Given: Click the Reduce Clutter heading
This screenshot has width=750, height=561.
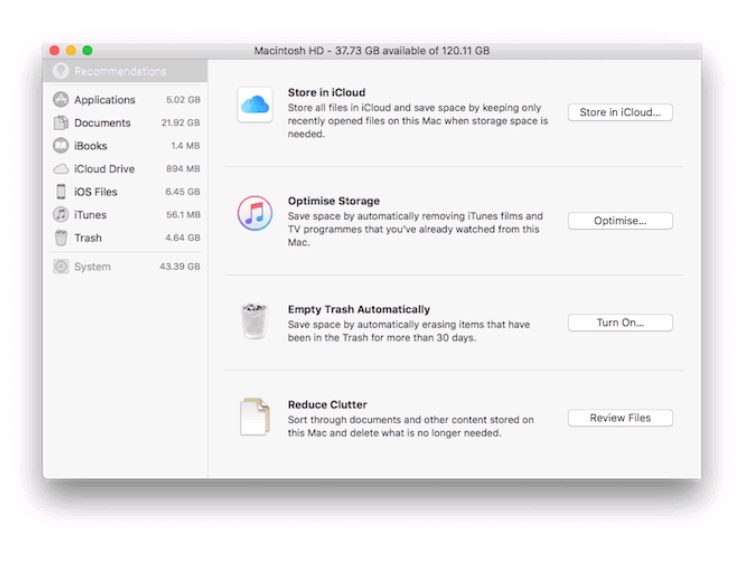Looking at the screenshot, I should pos(327,405).
